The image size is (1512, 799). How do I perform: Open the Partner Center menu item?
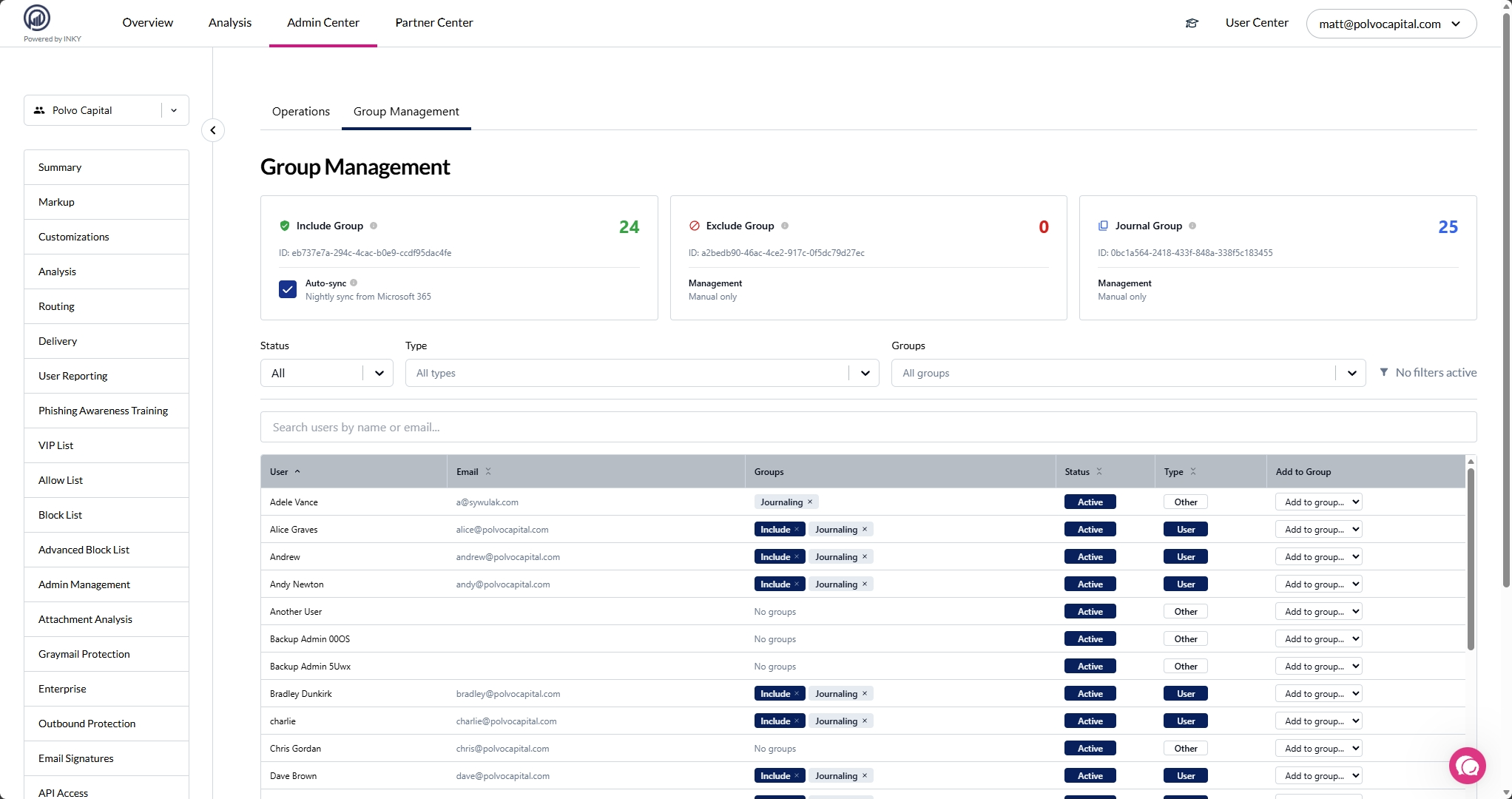click(434, 23)
